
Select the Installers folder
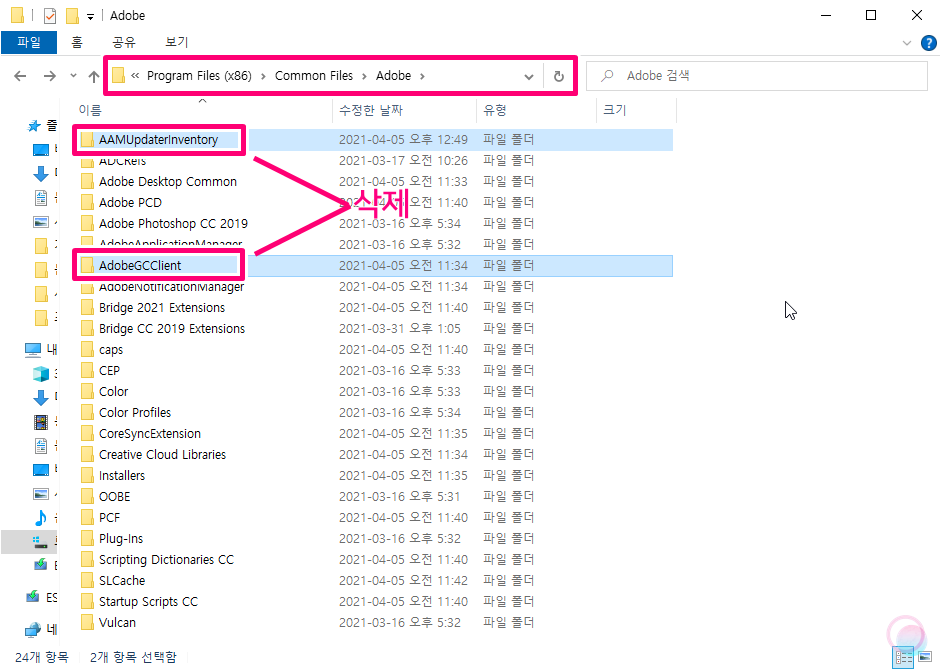coord(122,475)
